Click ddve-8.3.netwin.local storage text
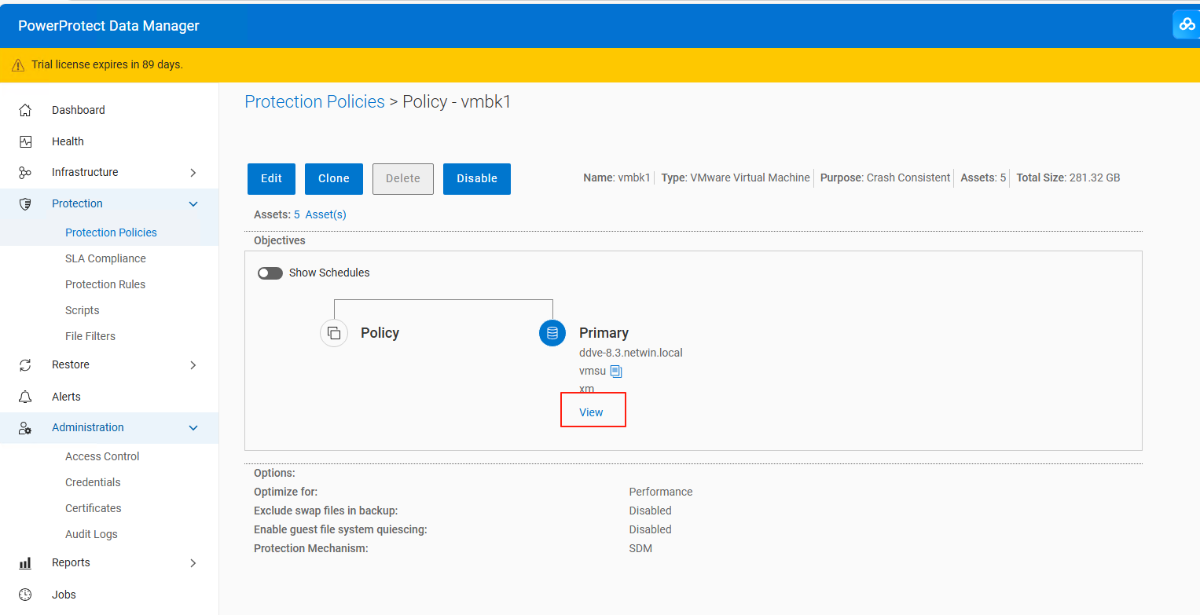 coord(631,353)
